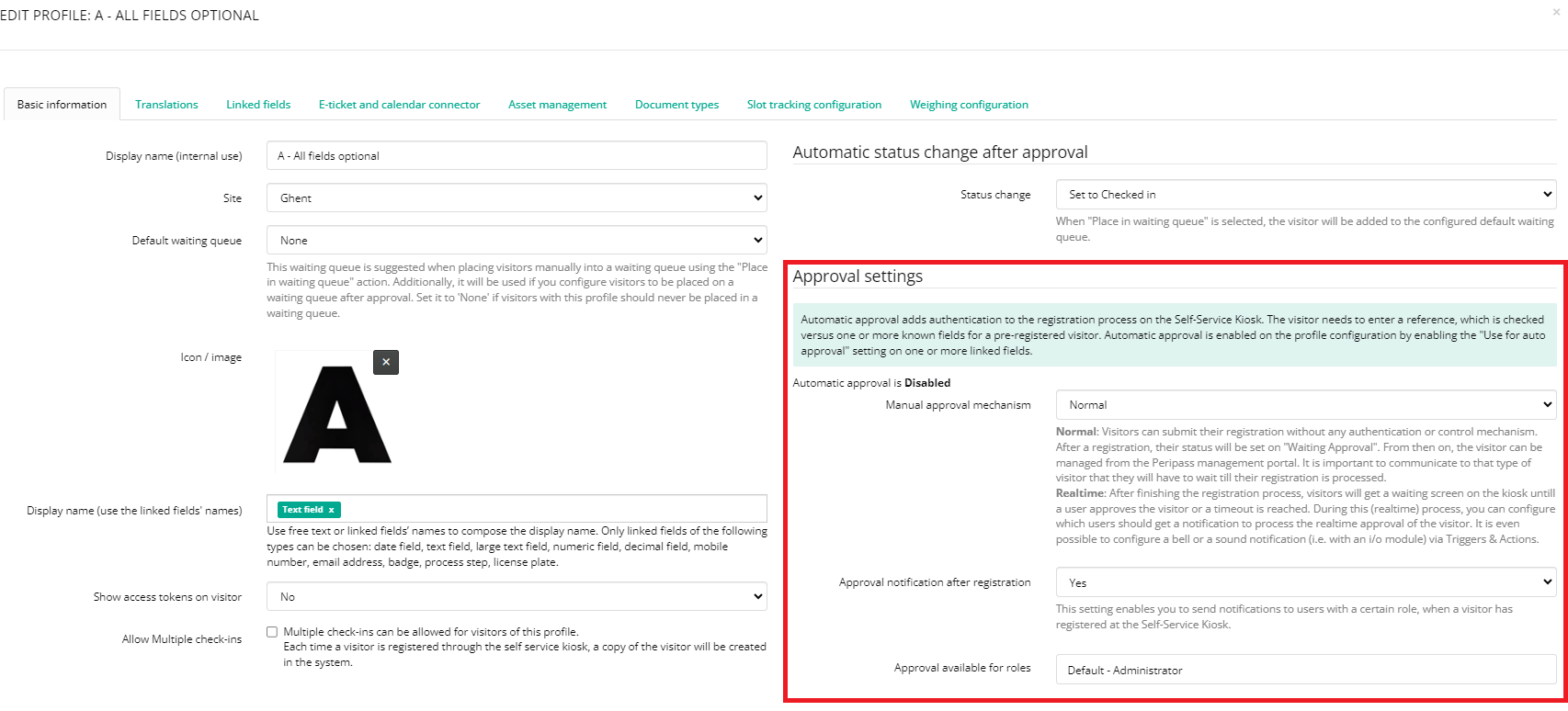
Task: Switch to the Translations tab
Action: pyautogui.click(x=166, y=105)
